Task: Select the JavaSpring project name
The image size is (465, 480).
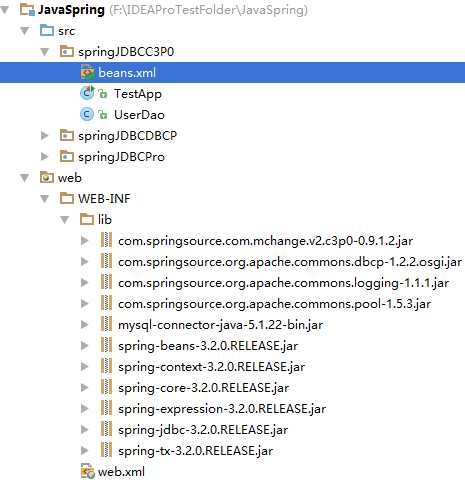Action: pos(71,10)
